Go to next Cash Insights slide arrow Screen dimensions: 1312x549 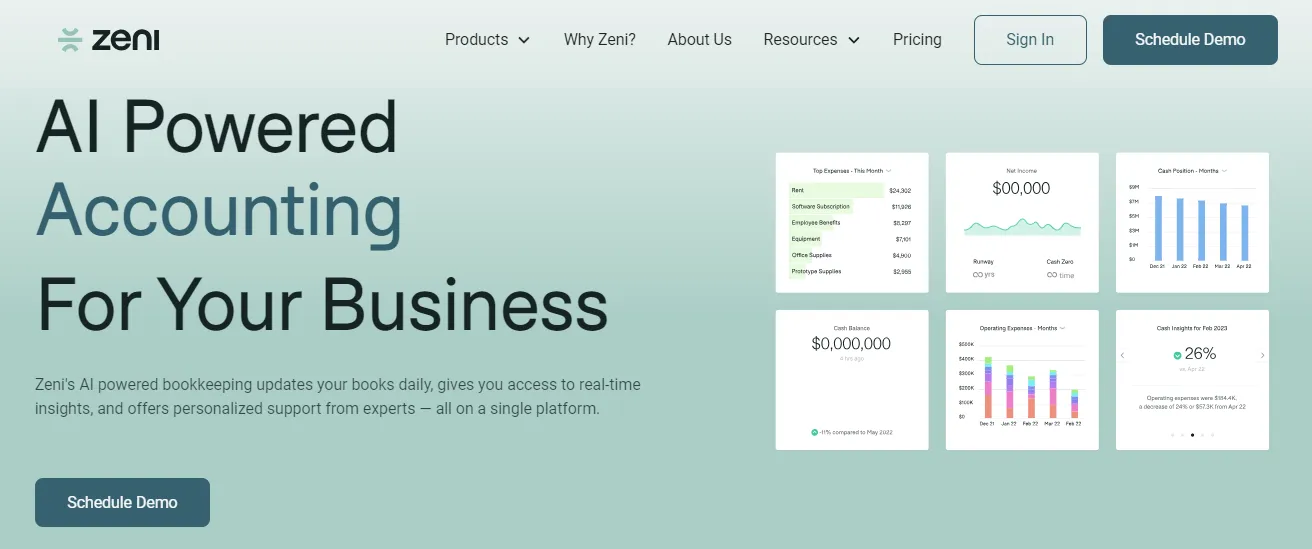coord(1262,355)
